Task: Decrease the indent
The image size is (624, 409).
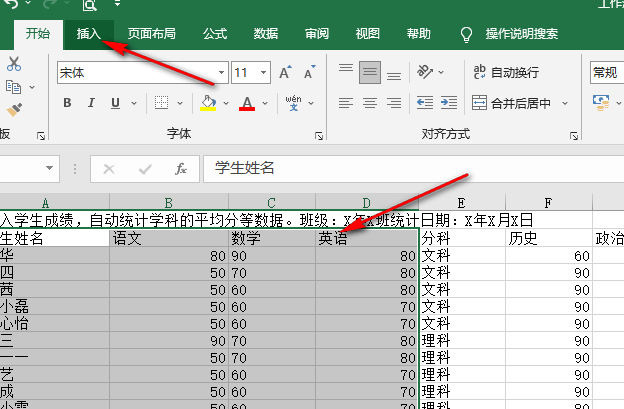Action: pyautogui.click(x=425, y=103)
